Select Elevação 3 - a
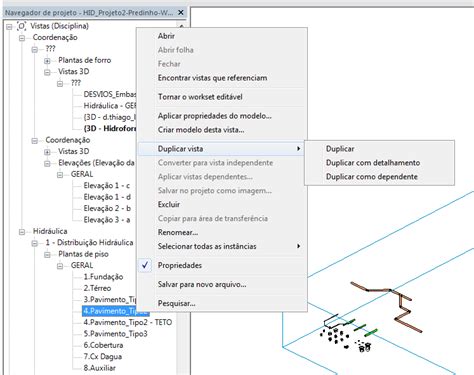The height and width of the screenshot is (375, 474). pos(107,220)
